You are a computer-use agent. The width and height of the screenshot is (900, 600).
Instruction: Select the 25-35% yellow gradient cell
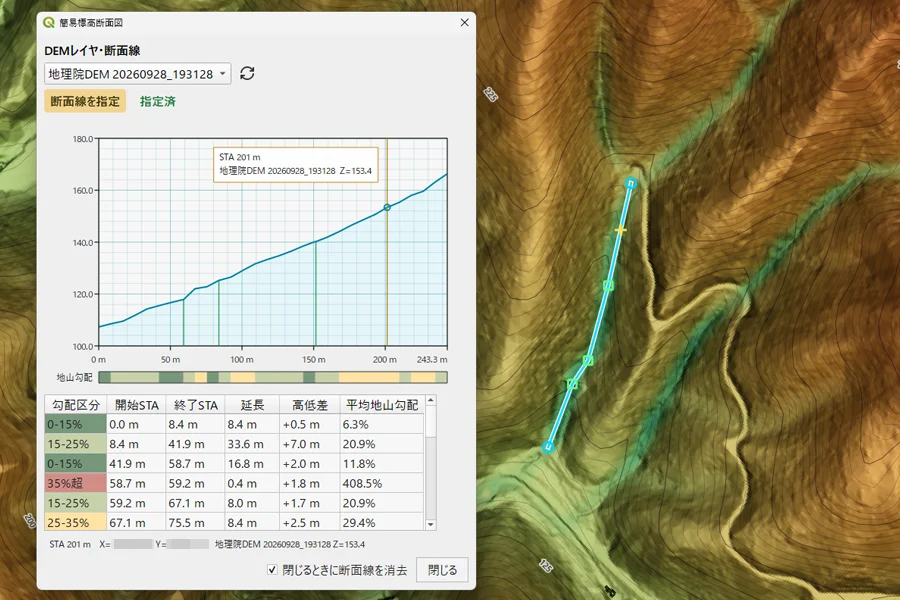point(76,522)
